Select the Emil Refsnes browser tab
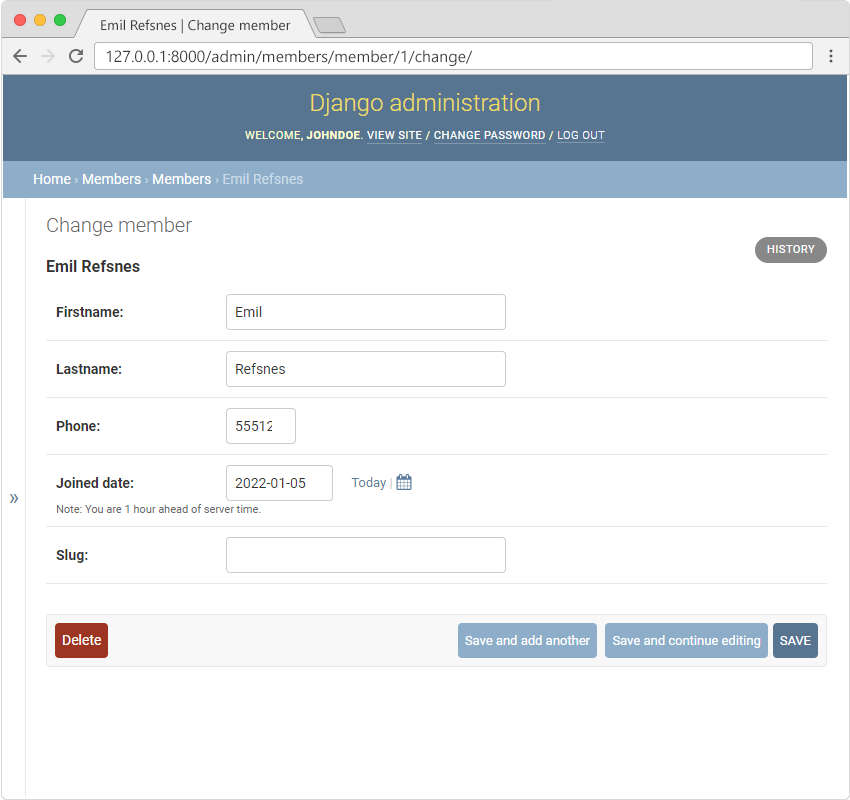Screen dimensions: 850x800 point(195,25)
